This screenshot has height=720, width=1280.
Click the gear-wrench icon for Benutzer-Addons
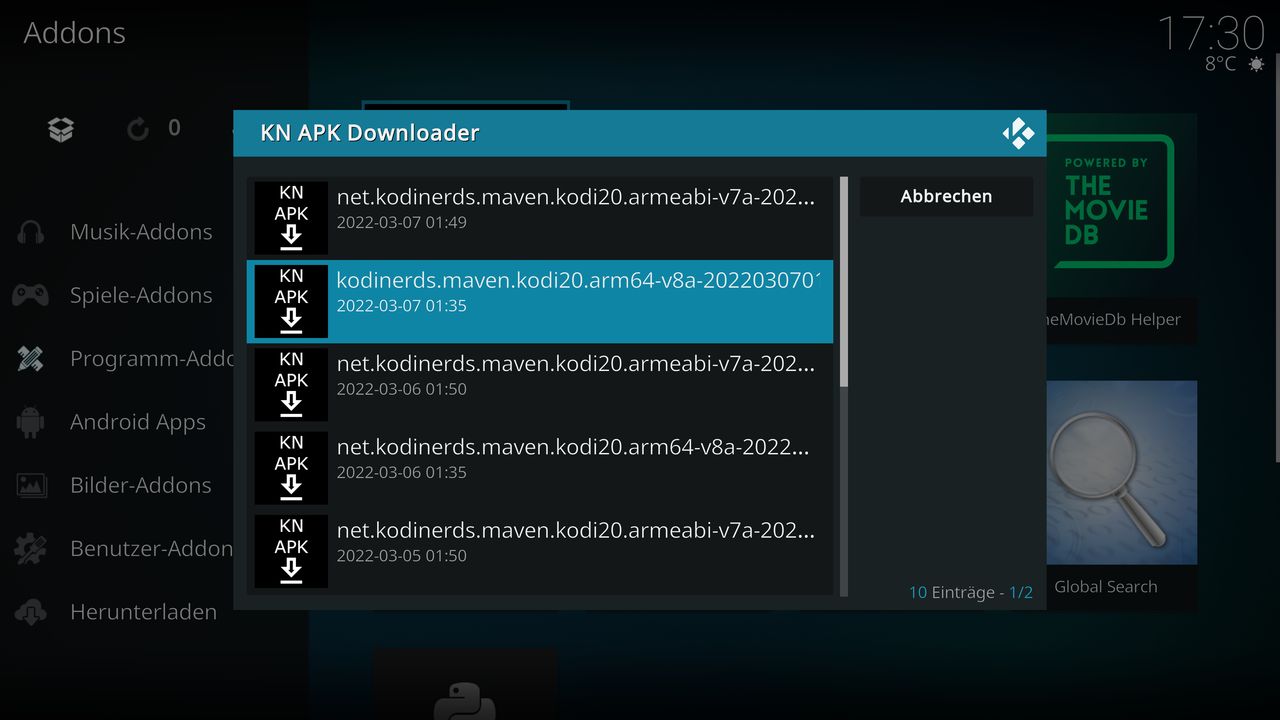pos(31,548)
